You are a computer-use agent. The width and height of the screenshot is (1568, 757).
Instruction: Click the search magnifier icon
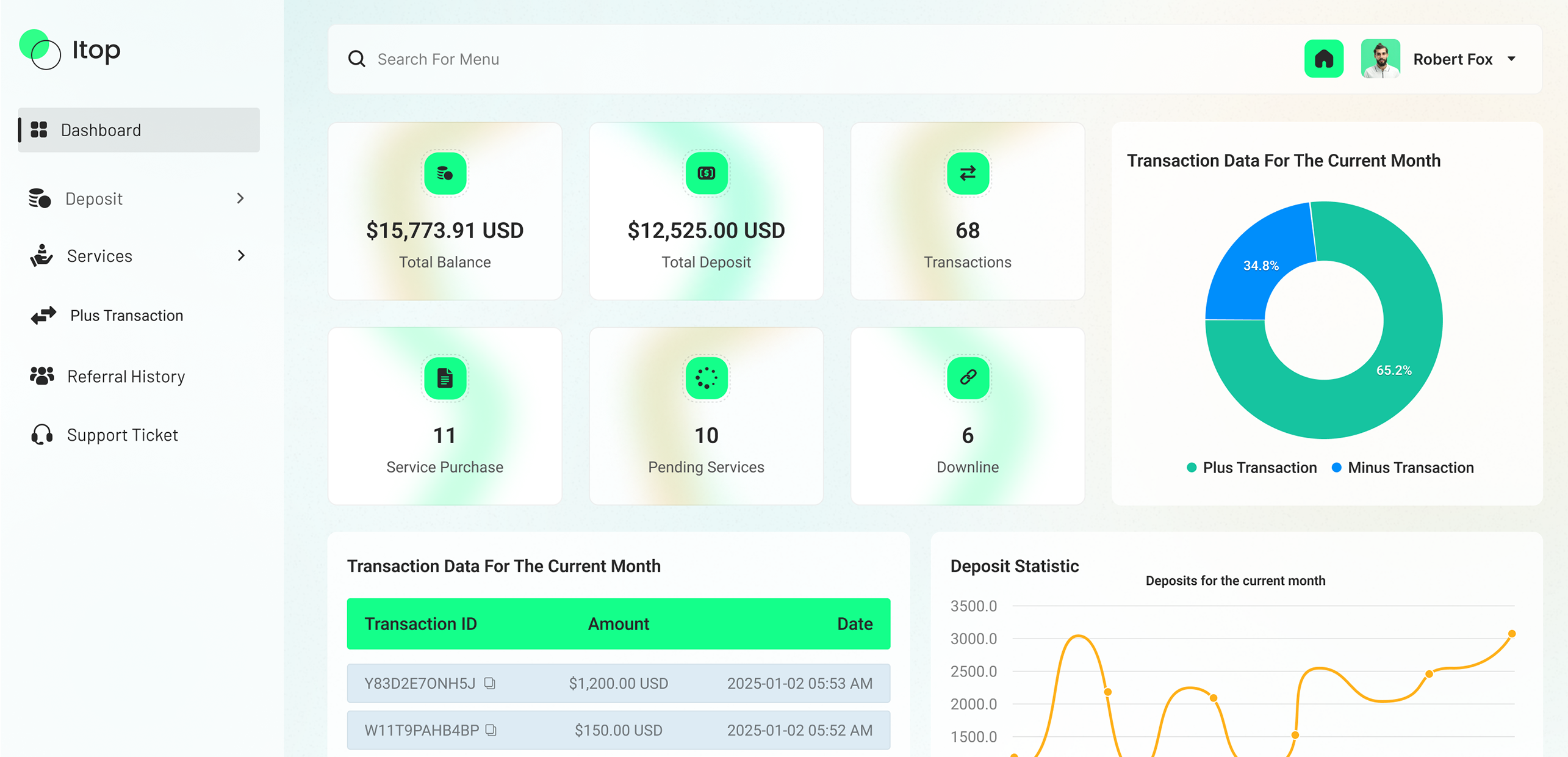[x=356, y=59]
